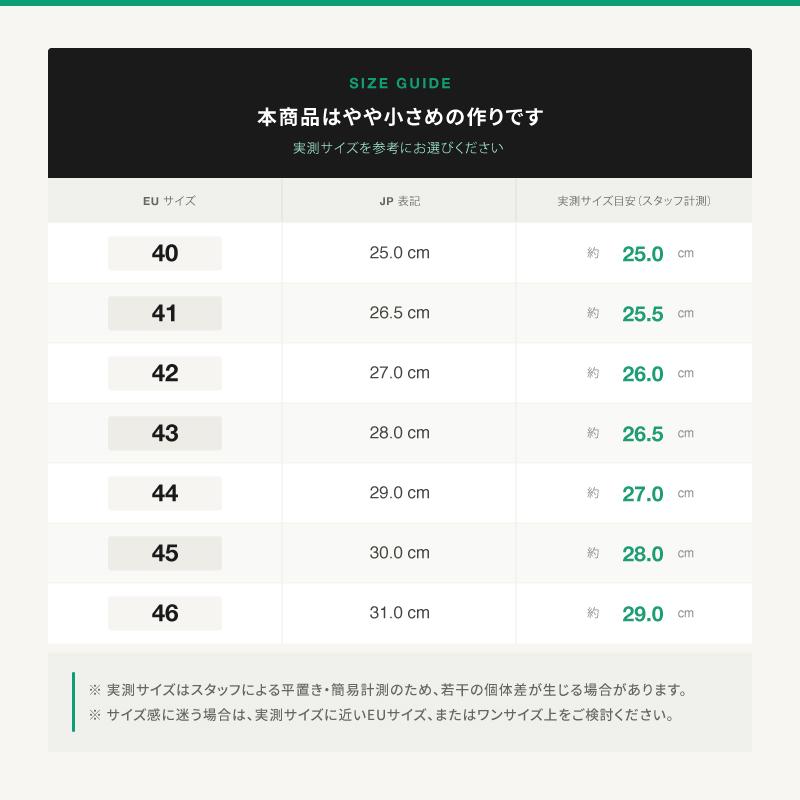This screenshot has width=800, height=800.
Task: Click the JP 表記 column header
Action: tap(399, 201)
